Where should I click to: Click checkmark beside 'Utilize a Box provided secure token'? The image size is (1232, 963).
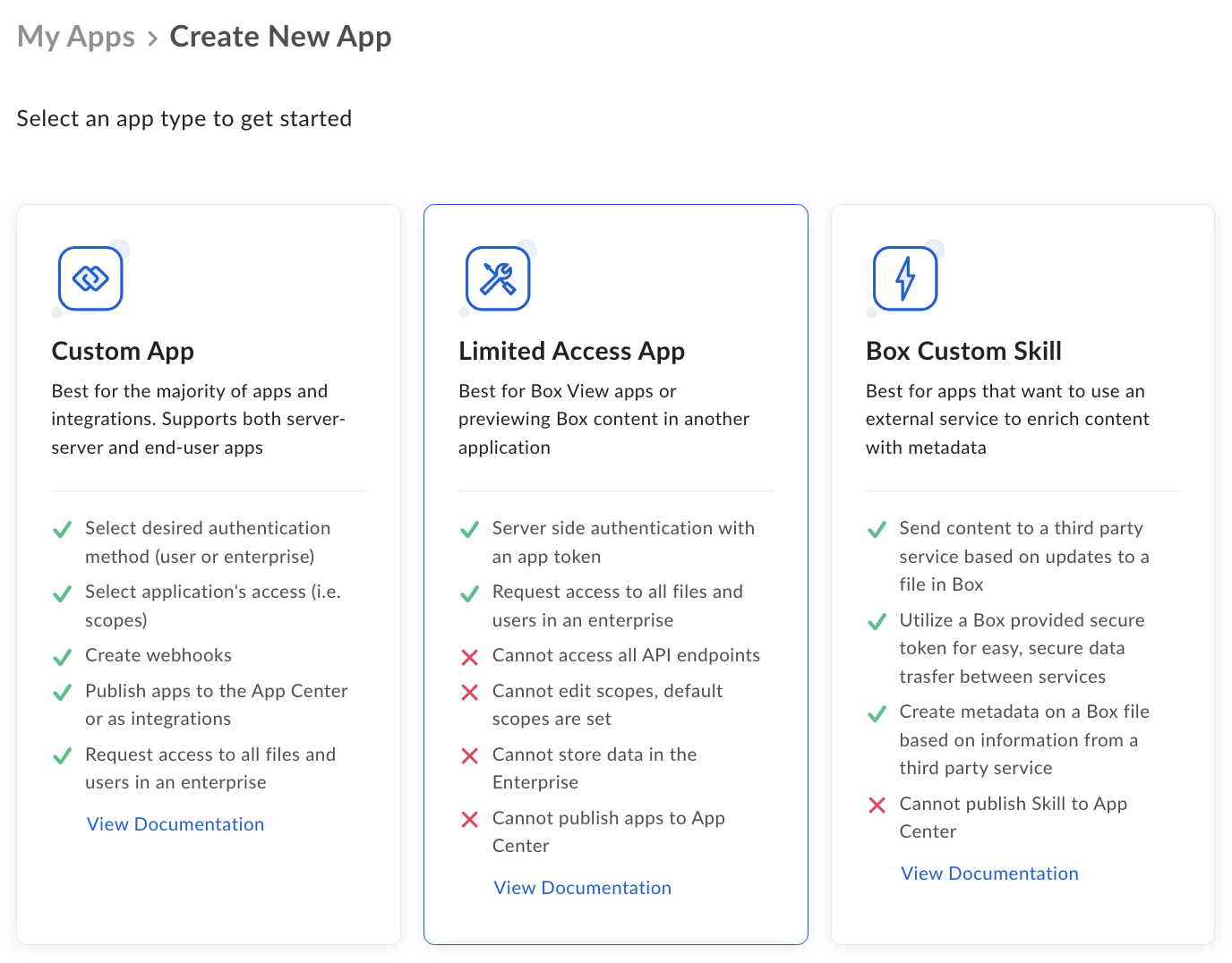877,622
